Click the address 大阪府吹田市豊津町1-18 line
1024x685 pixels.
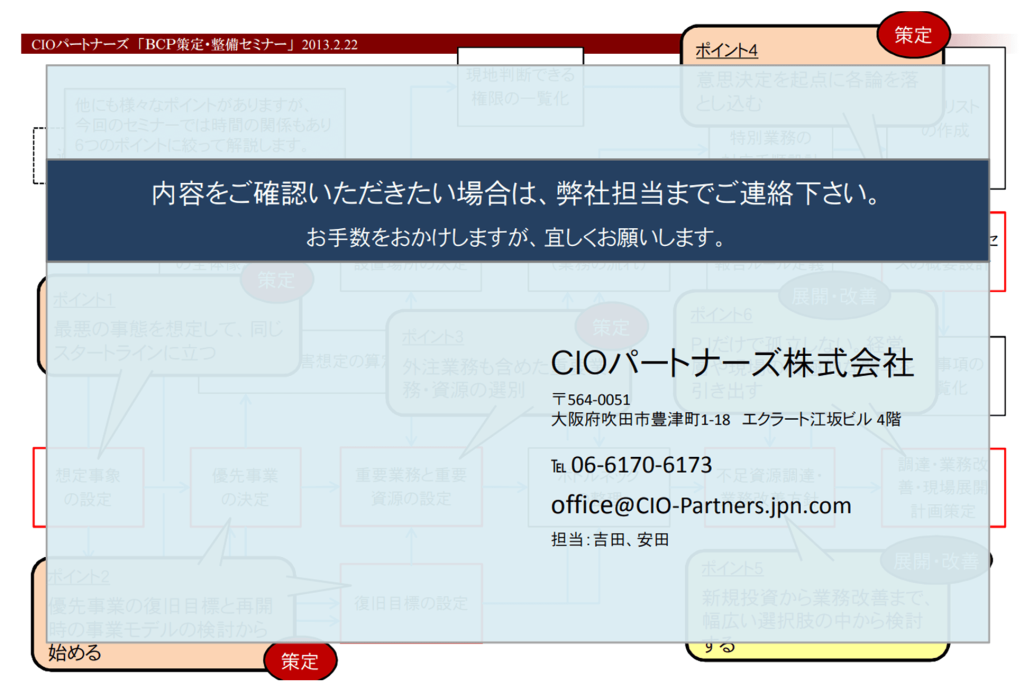point(726,419)
